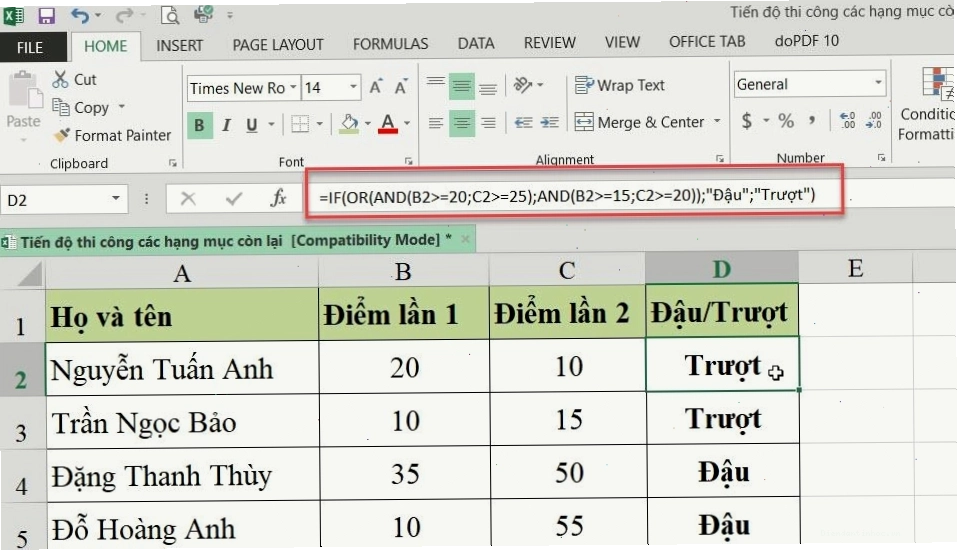Toggle Italic formatting

click(x=226, y=125)
